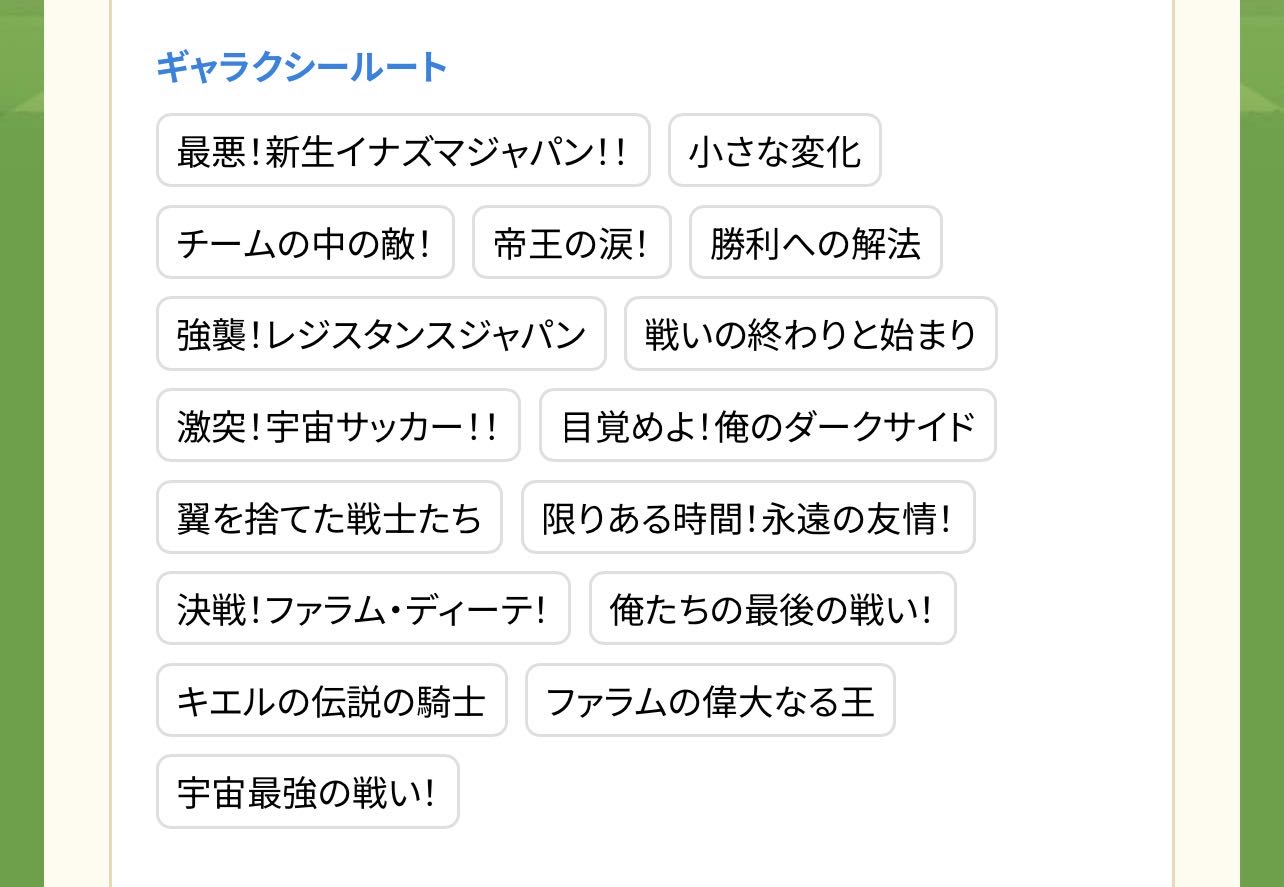The image size is (1284, 887).
Task: Choose the 帝王の涙! button
Action: pos(571,242)
